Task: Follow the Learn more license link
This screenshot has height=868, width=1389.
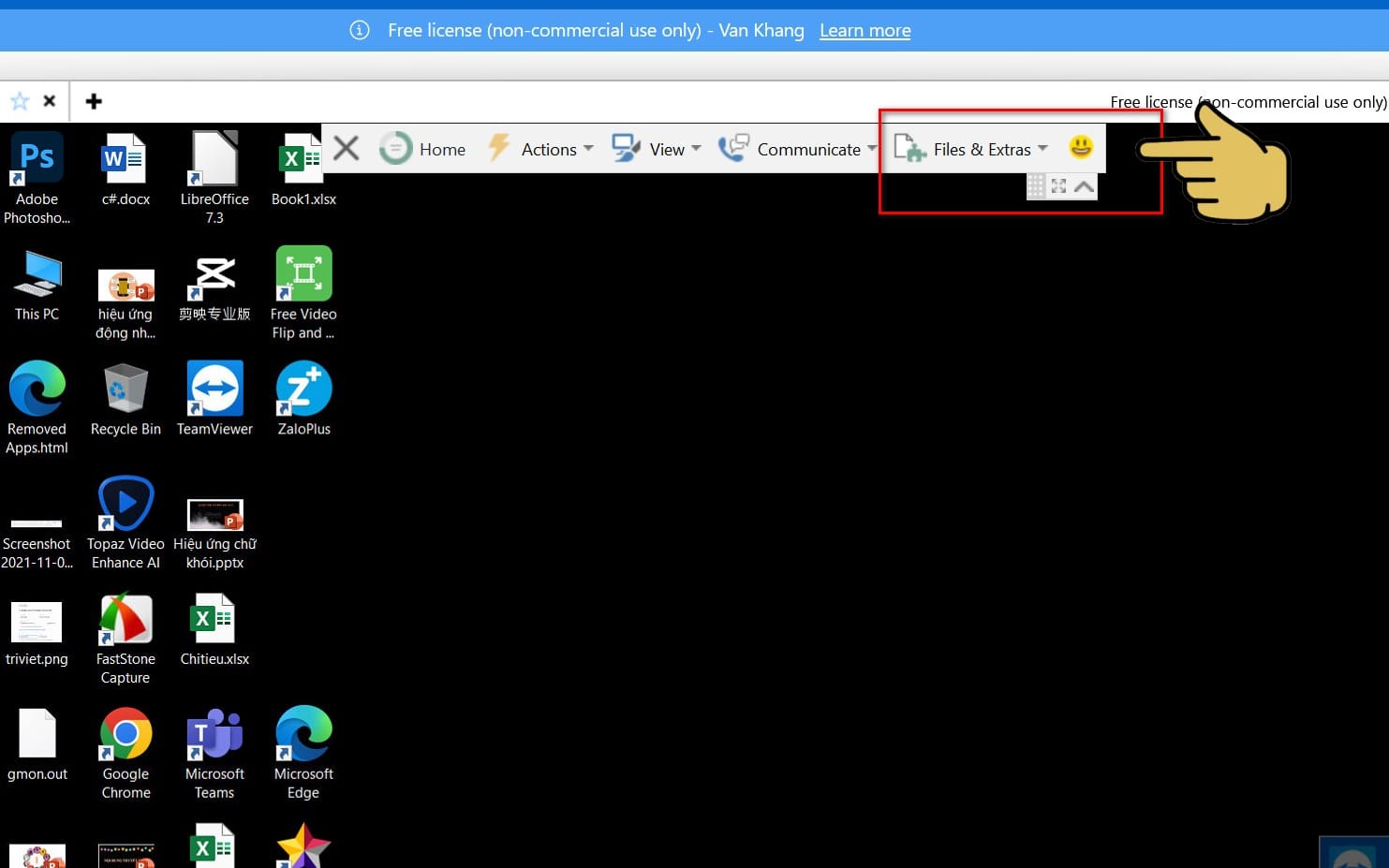Action: point(865,30)
